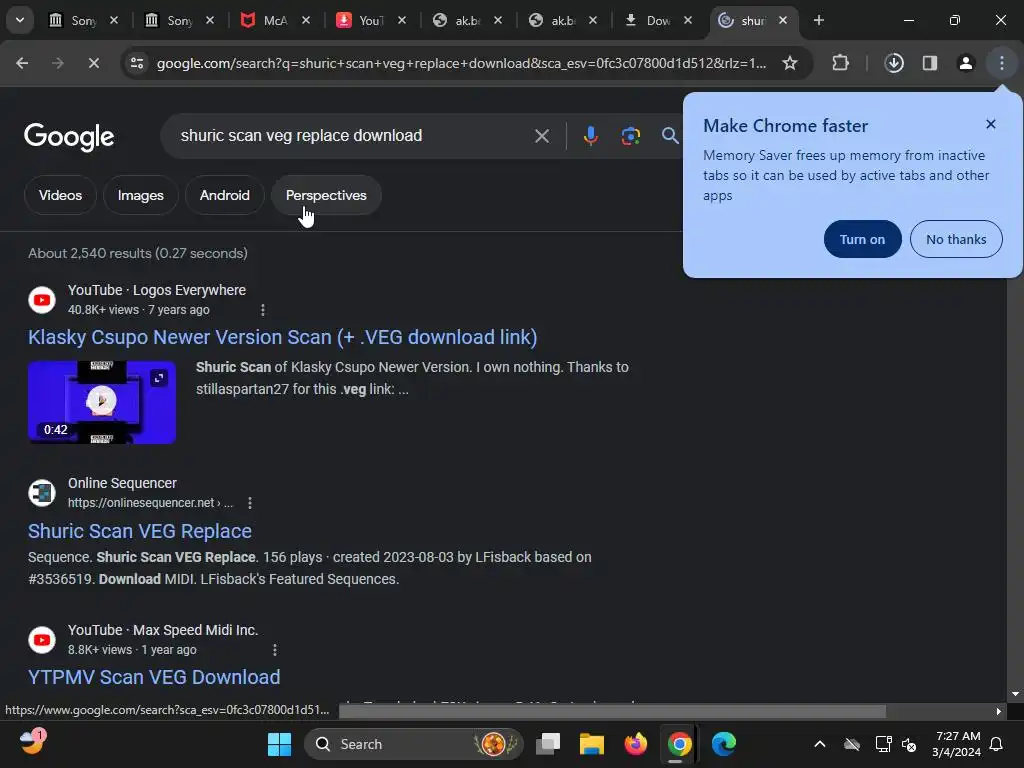Open the Chrome profile icon

tap(966, 63)
